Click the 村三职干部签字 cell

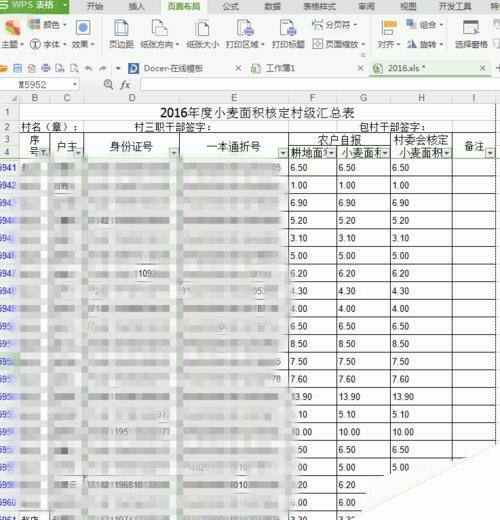(x=172, y=127)
